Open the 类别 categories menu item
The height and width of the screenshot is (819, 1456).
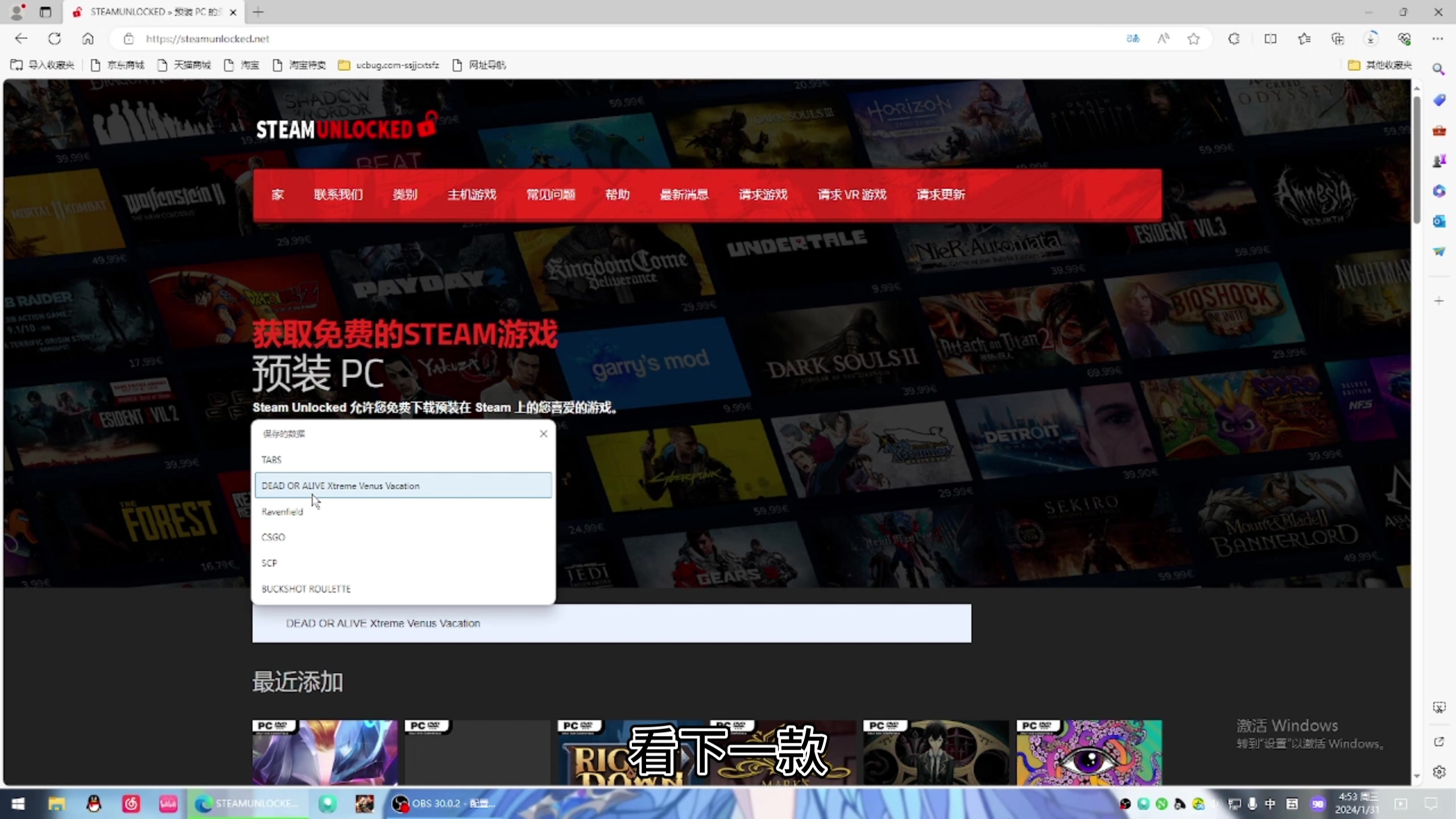[405, 195]
